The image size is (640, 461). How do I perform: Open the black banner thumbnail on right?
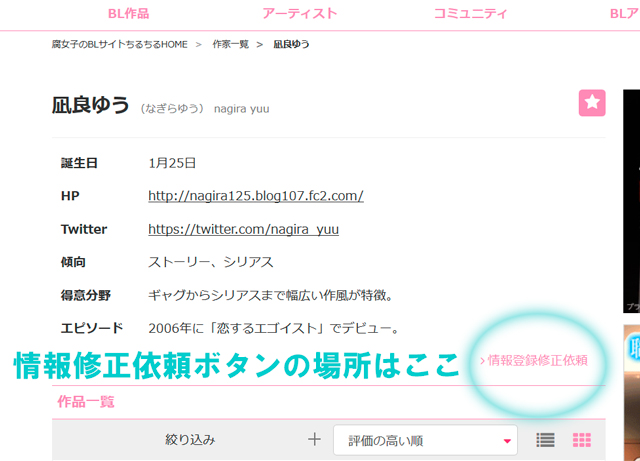pyautogui.click(x=631, y=201)
